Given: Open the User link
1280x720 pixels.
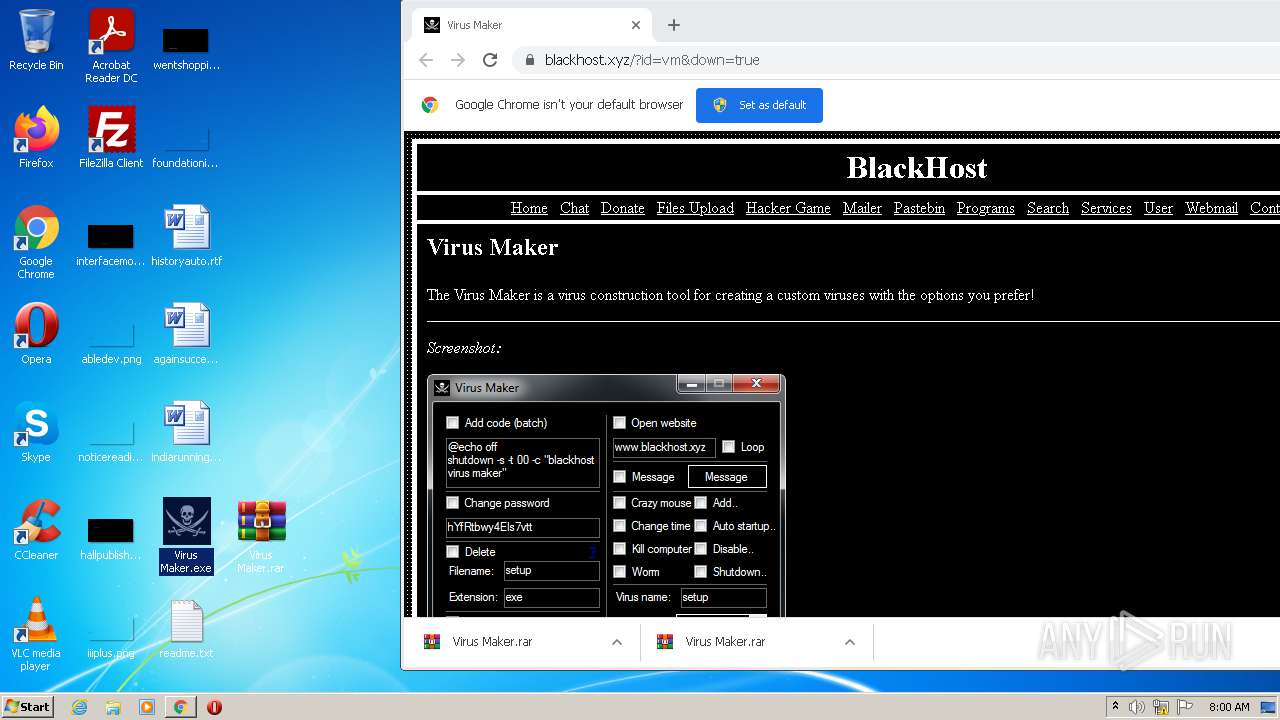Looking at the screenshot, I should (x=1158, y=208).
